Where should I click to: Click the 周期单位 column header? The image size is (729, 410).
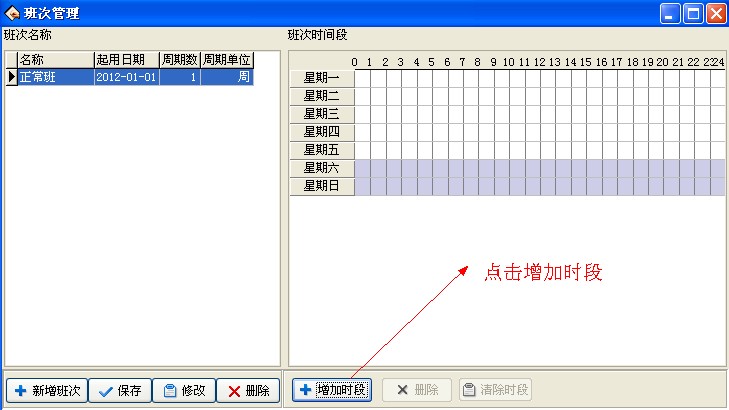[x=227, y=60]
